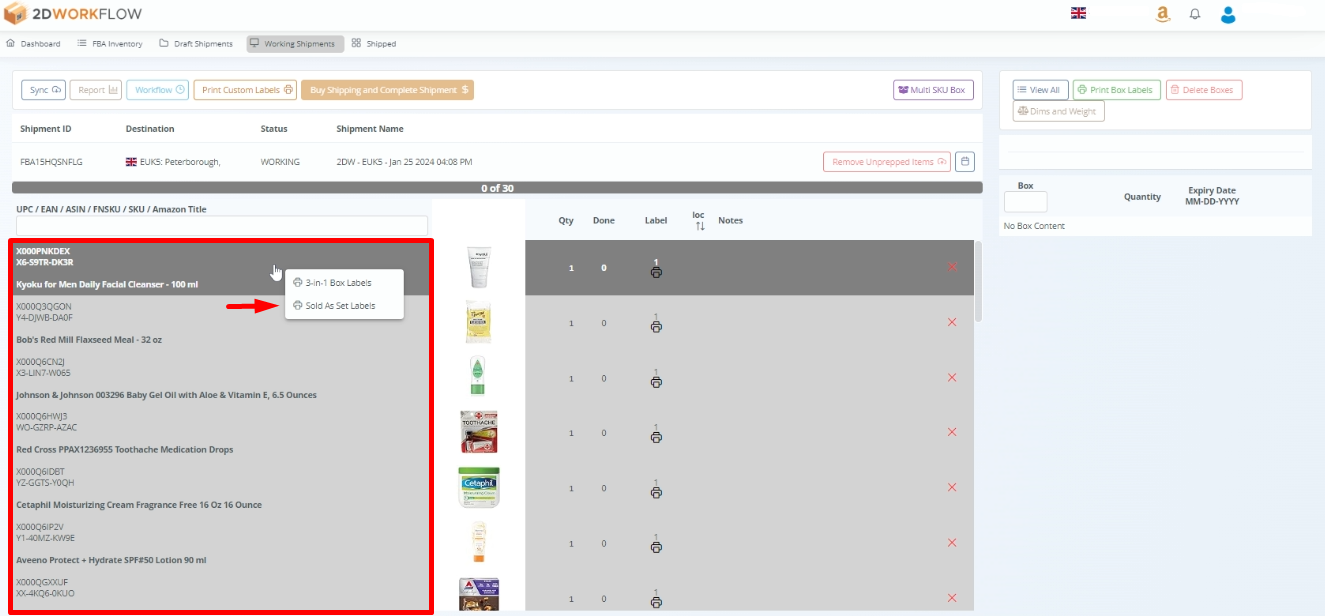Open the user profile icon
The image size is (1325, 616).
coord(1227,13)
